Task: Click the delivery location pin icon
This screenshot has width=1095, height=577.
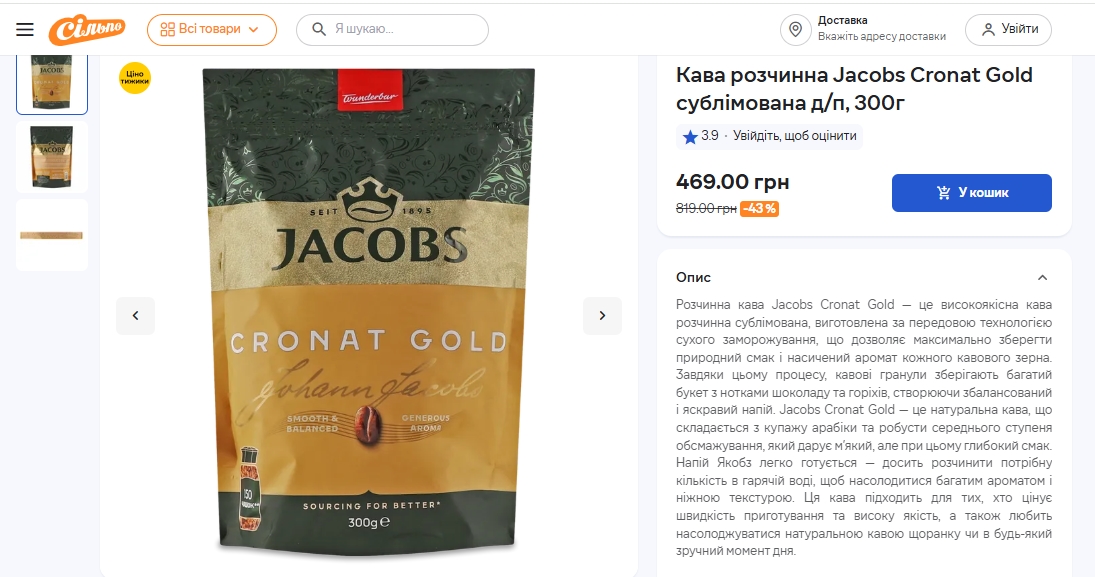Action: point(795,29)
